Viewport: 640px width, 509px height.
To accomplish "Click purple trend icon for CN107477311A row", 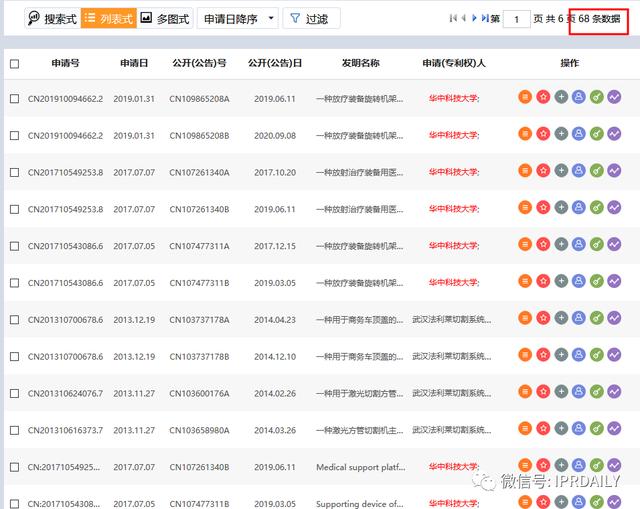I will pos(614,244).
